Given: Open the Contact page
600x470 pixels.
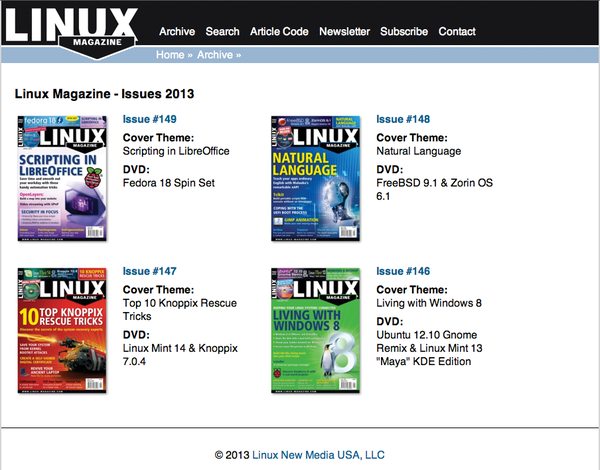Looking at the screenshot, I should [x=457, y=32].
